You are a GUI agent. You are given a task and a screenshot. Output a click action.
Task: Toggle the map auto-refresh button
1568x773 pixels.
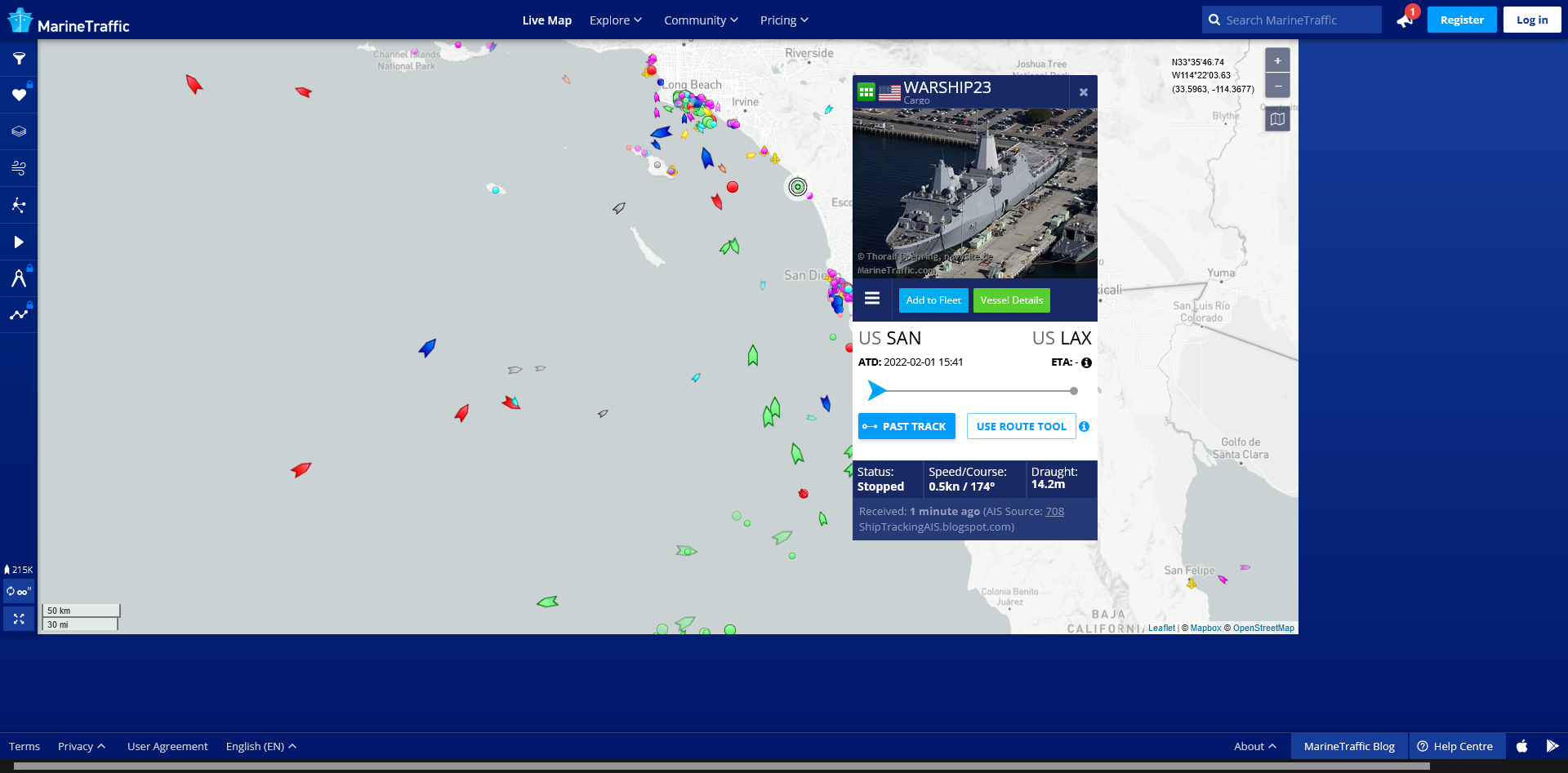point(19,591)
